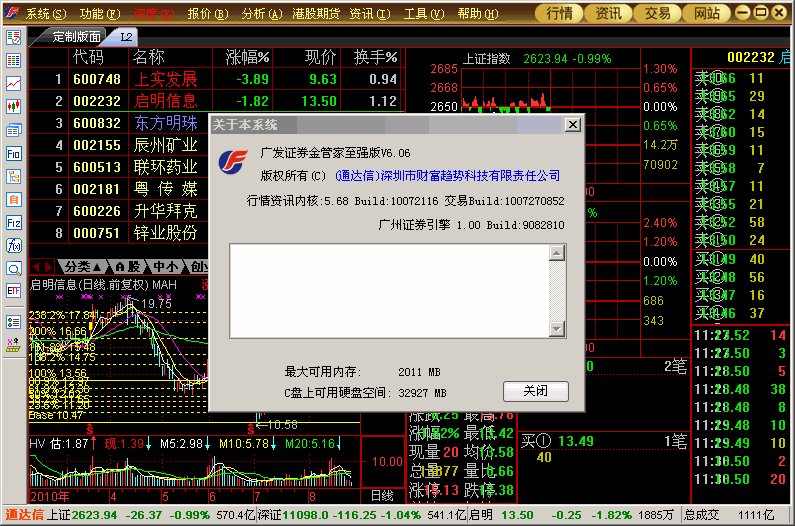Click the 002232 code header in the right panel
795x526 pixels.
pyautogui.click(x=751, y=57)
